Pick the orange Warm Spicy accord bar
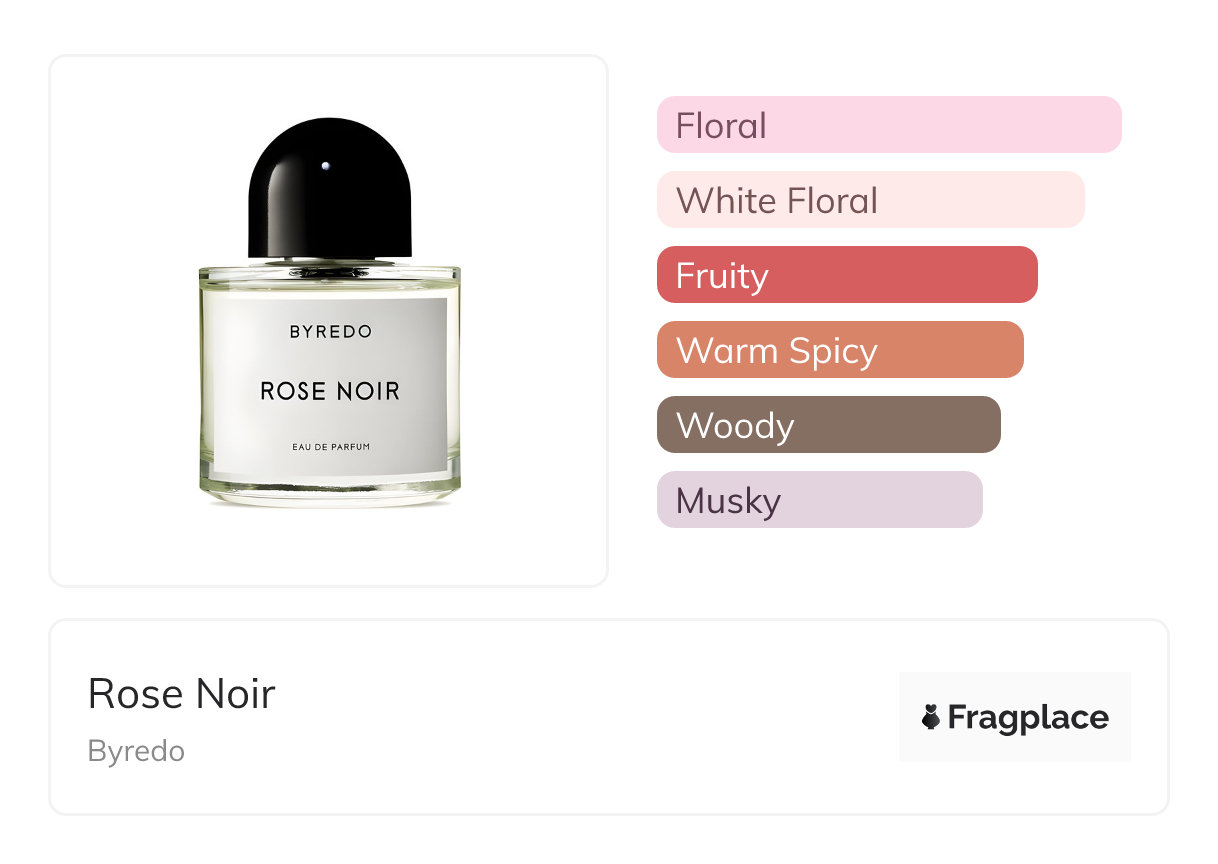Screen dimensions: 1218x864 pos(840,350)
